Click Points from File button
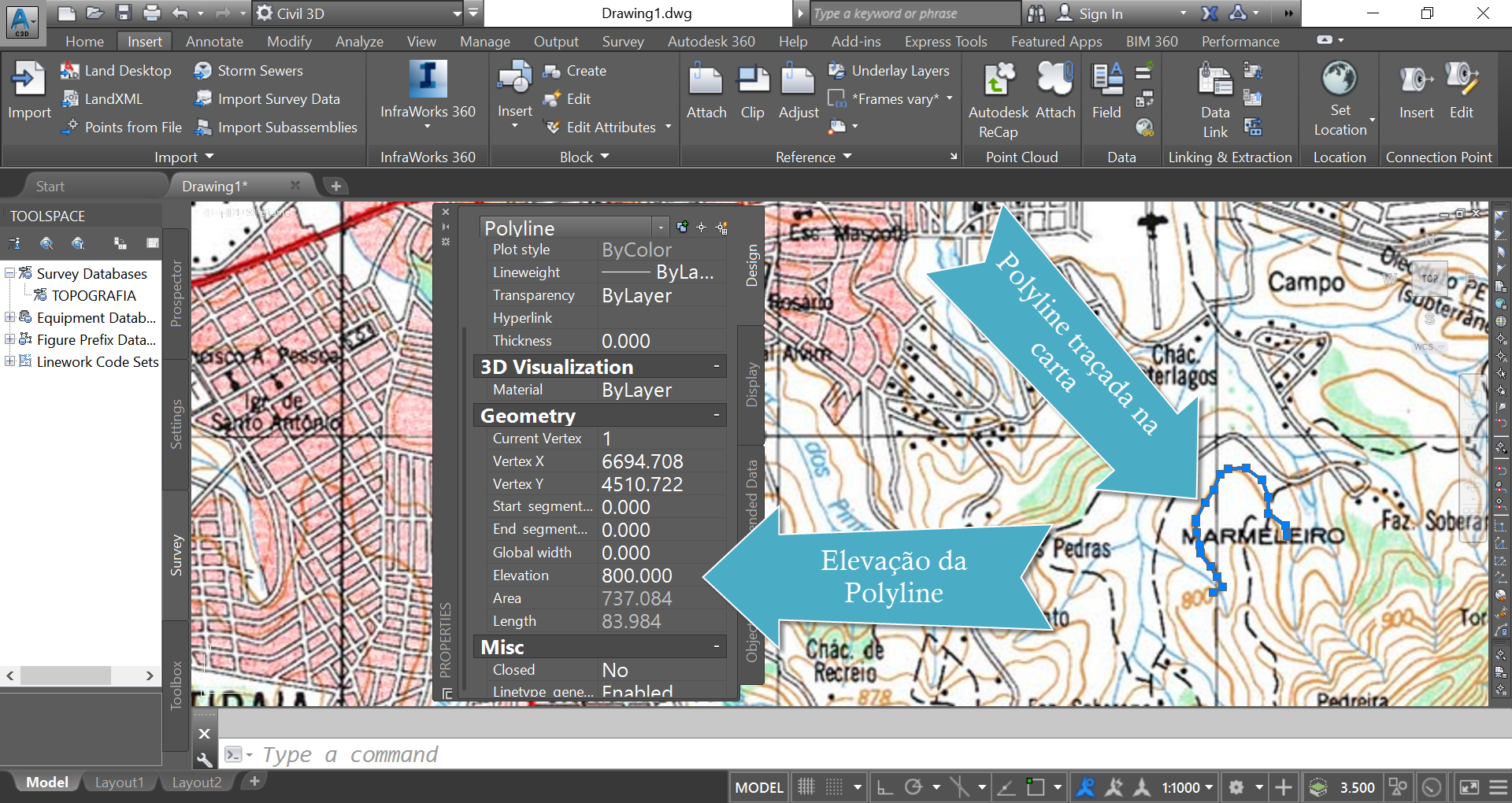The image size is (1512, 803). coord(132,128)
